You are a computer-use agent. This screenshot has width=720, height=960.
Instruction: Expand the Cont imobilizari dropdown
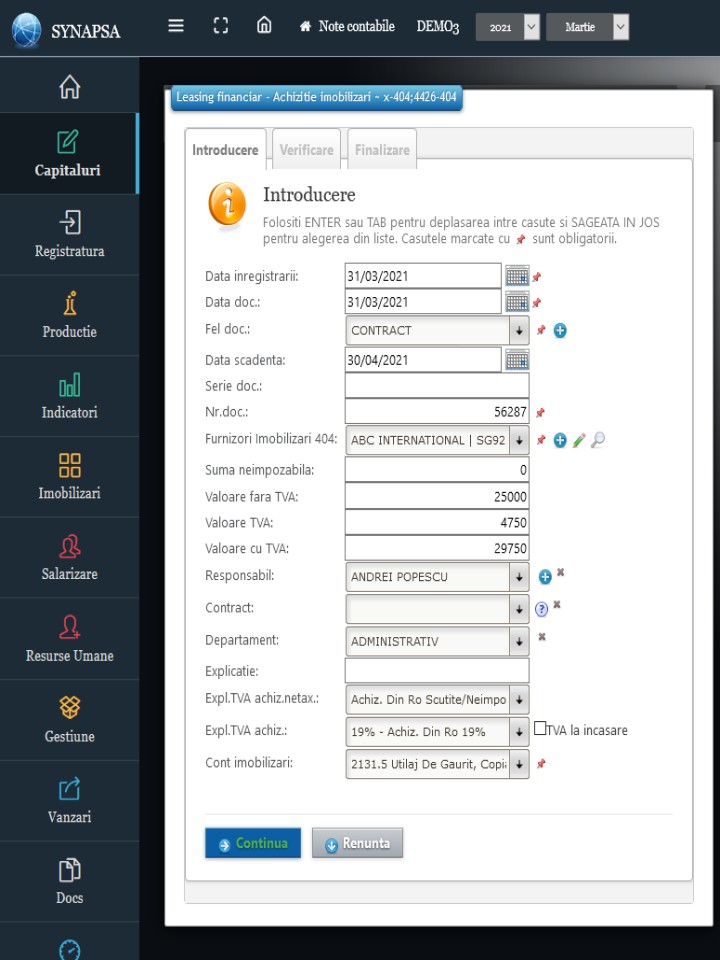click(437, 764)
